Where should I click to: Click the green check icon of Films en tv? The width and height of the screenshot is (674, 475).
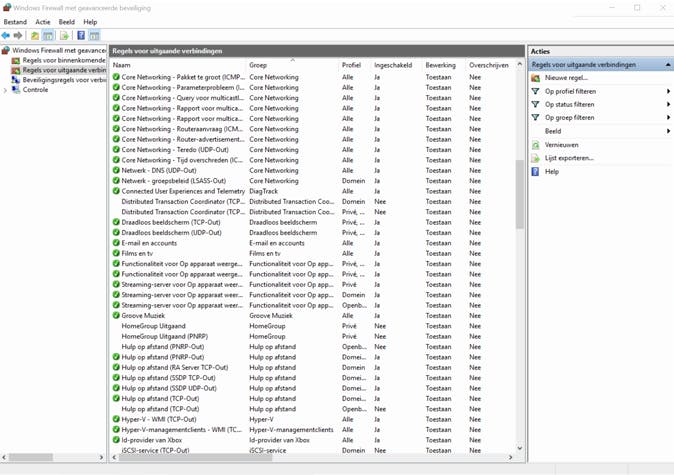pyautogui.click(x=116, y=253)
